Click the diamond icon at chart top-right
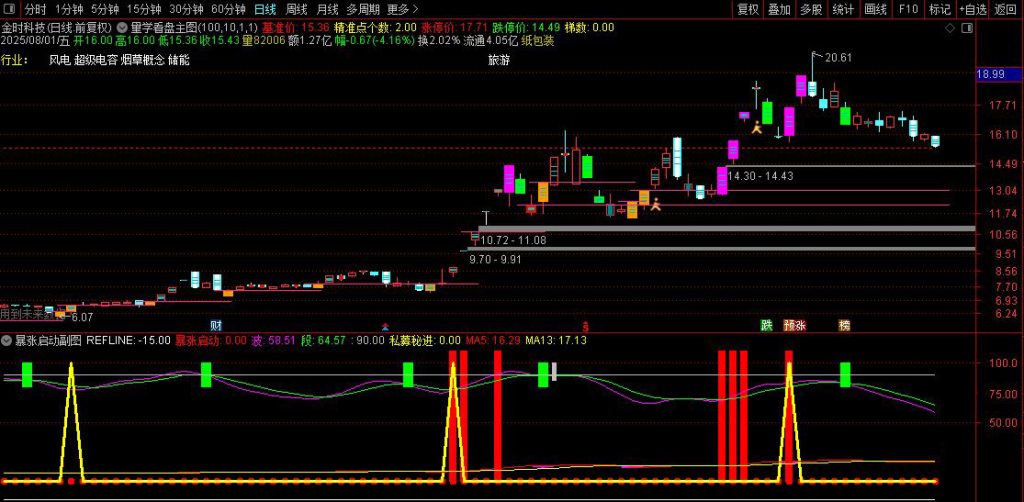The width and height of the screenshot is (1024, 502). pyautogui.click(x=948, y=28)
